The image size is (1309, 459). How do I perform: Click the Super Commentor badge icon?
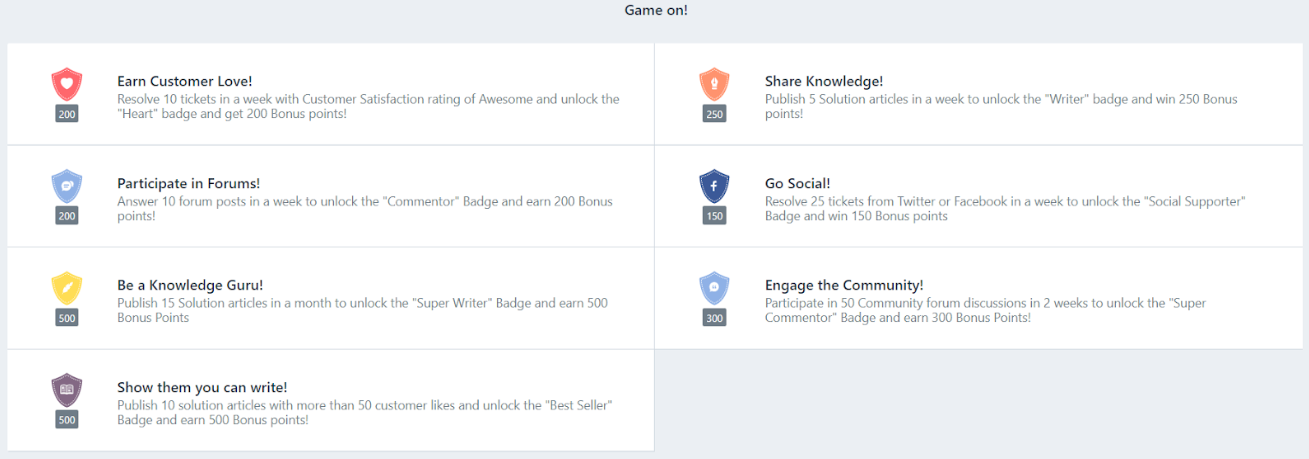pyautogui.click(x=714, y=288)
